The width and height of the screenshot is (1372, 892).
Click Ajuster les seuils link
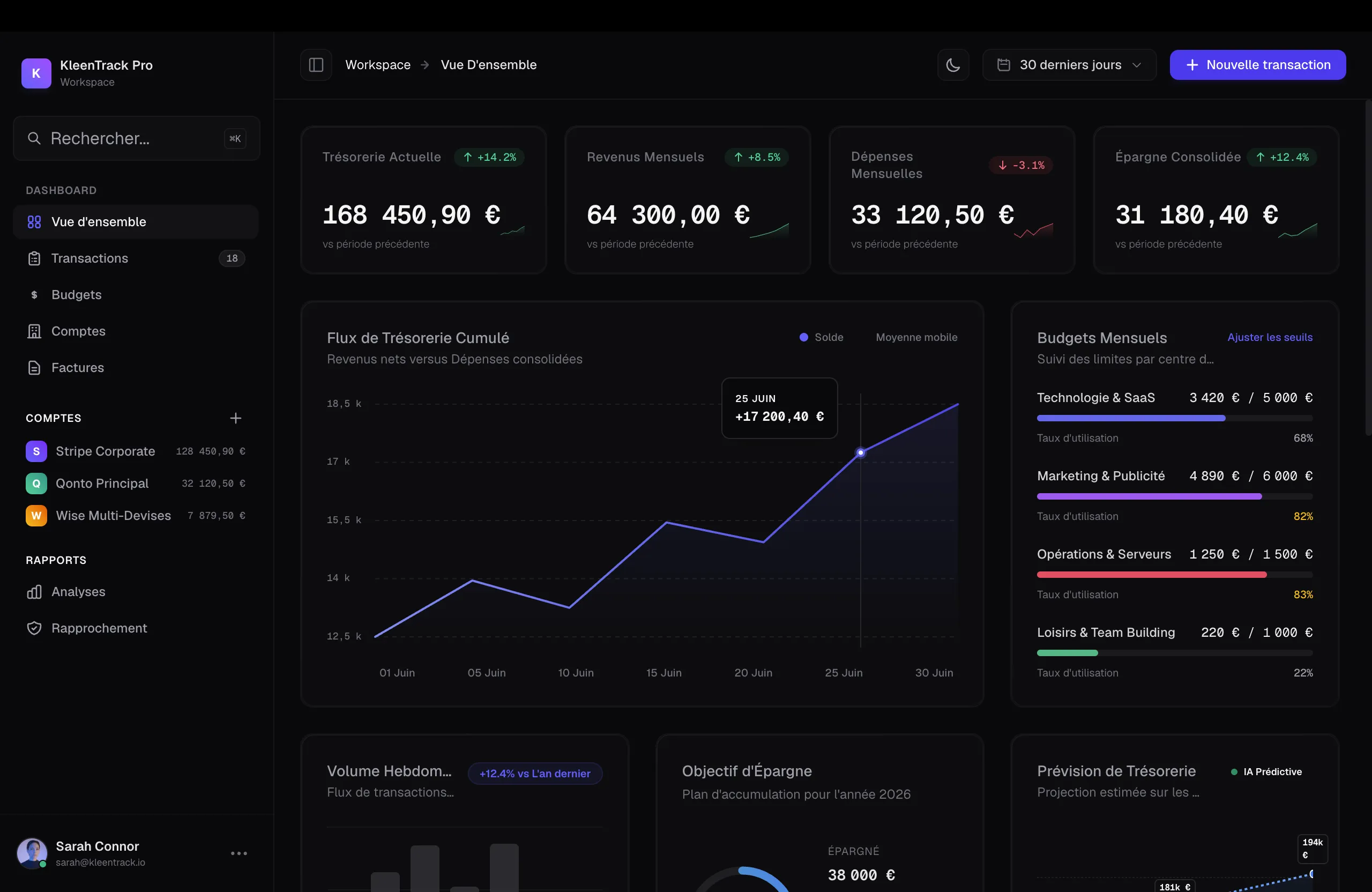[1270, 337]
